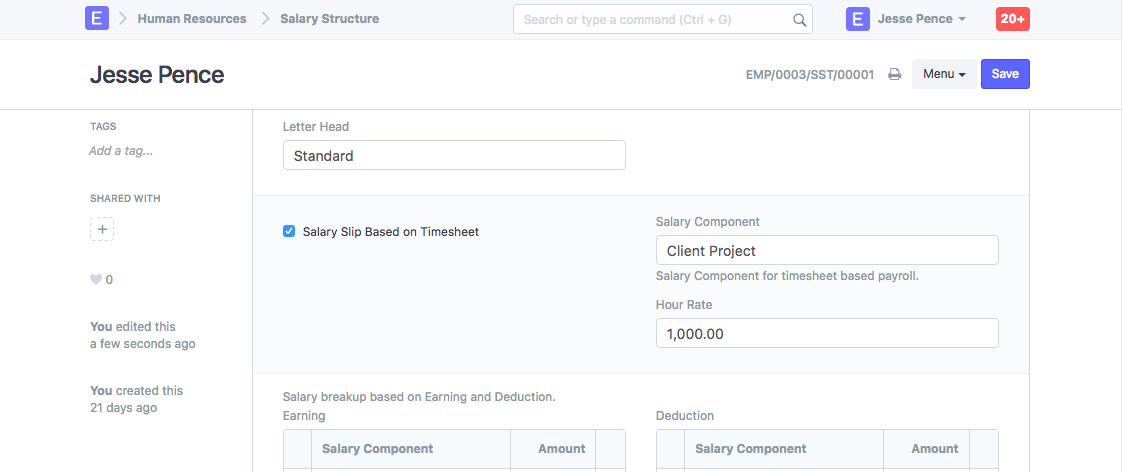1122x472 pixels.
Task: Click the user avatar icon beside Jesse Pence
Action: (x=857, y=18)
